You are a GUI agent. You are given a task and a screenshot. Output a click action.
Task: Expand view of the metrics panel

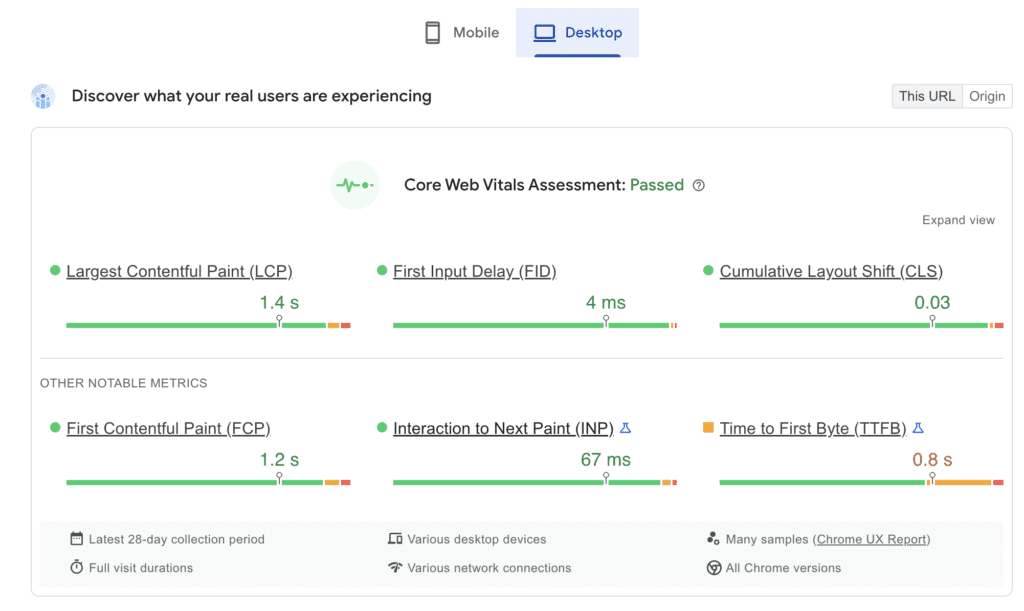958,220
